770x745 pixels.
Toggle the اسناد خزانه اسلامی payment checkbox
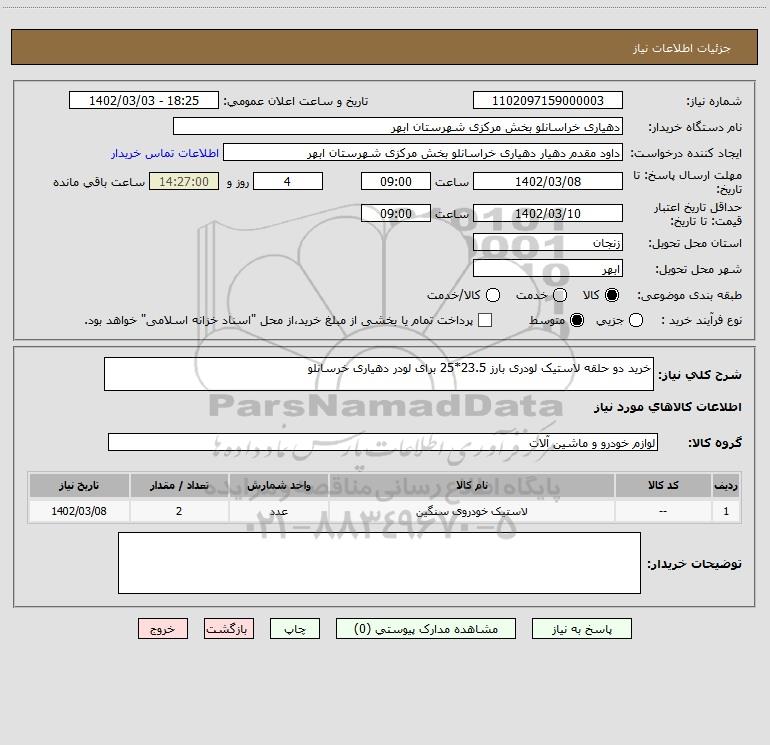pyautogui.click(x=485, y=320)
